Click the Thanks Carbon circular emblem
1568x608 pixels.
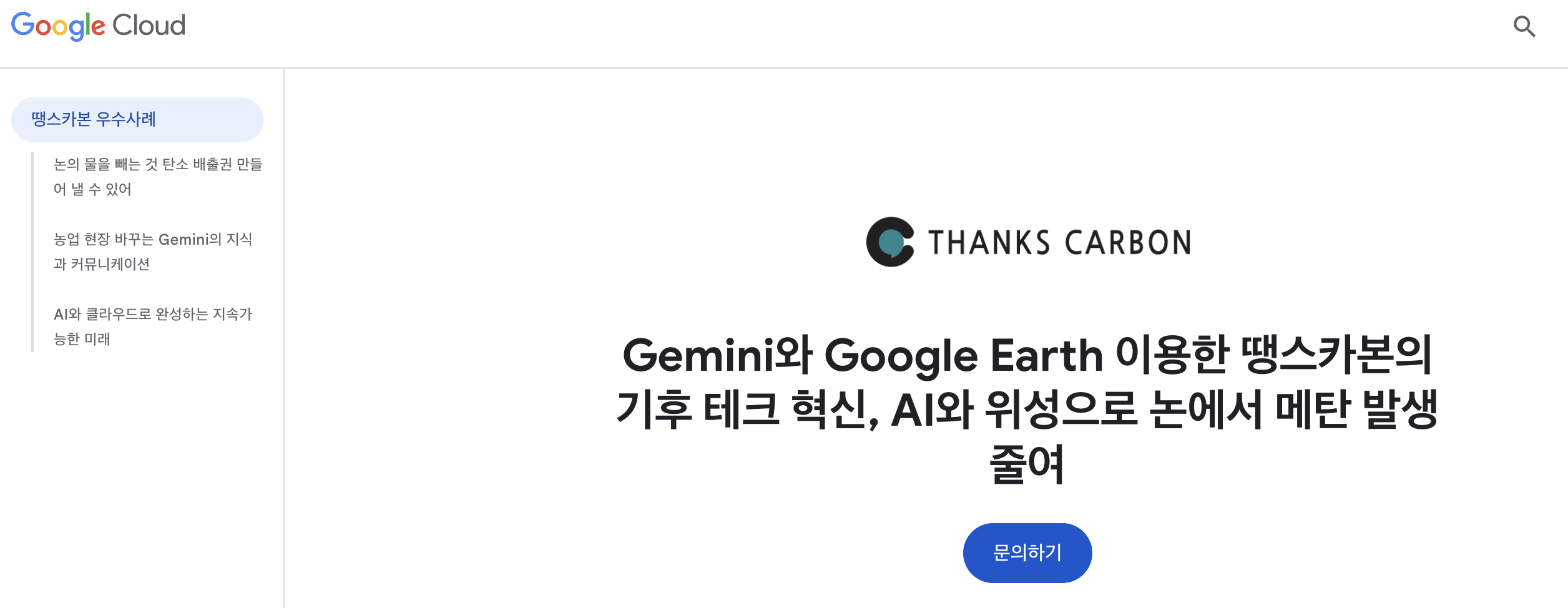coord(889,242)
